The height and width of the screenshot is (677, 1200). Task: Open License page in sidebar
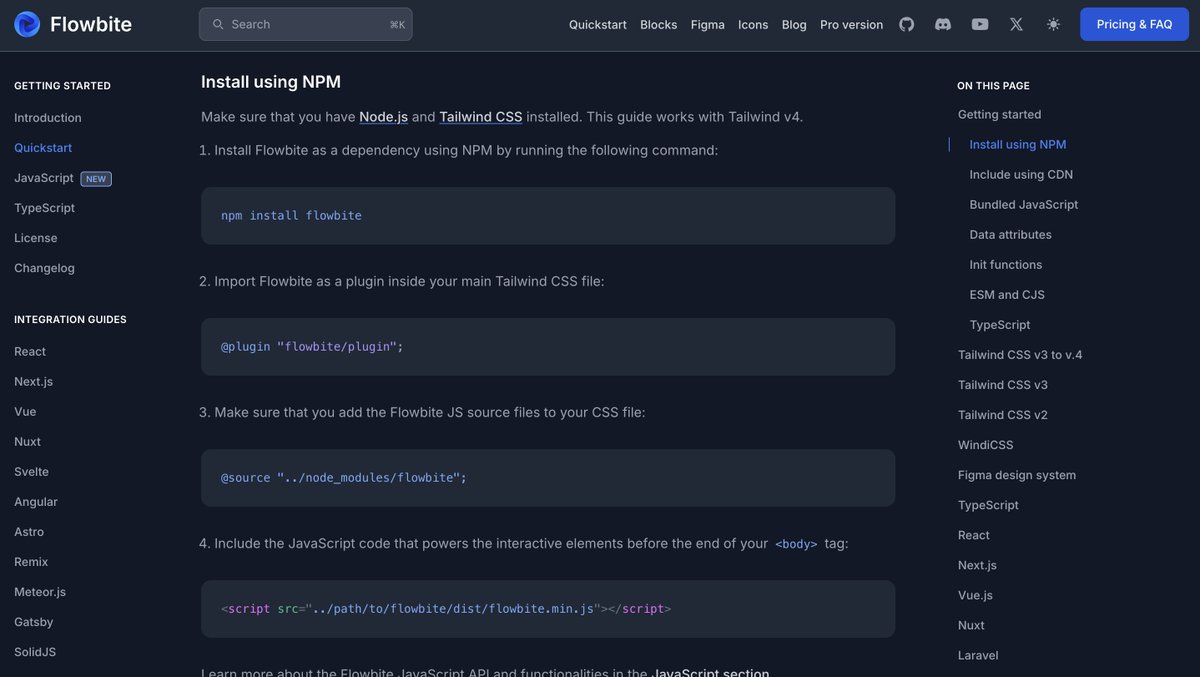[x=35, y=238]
